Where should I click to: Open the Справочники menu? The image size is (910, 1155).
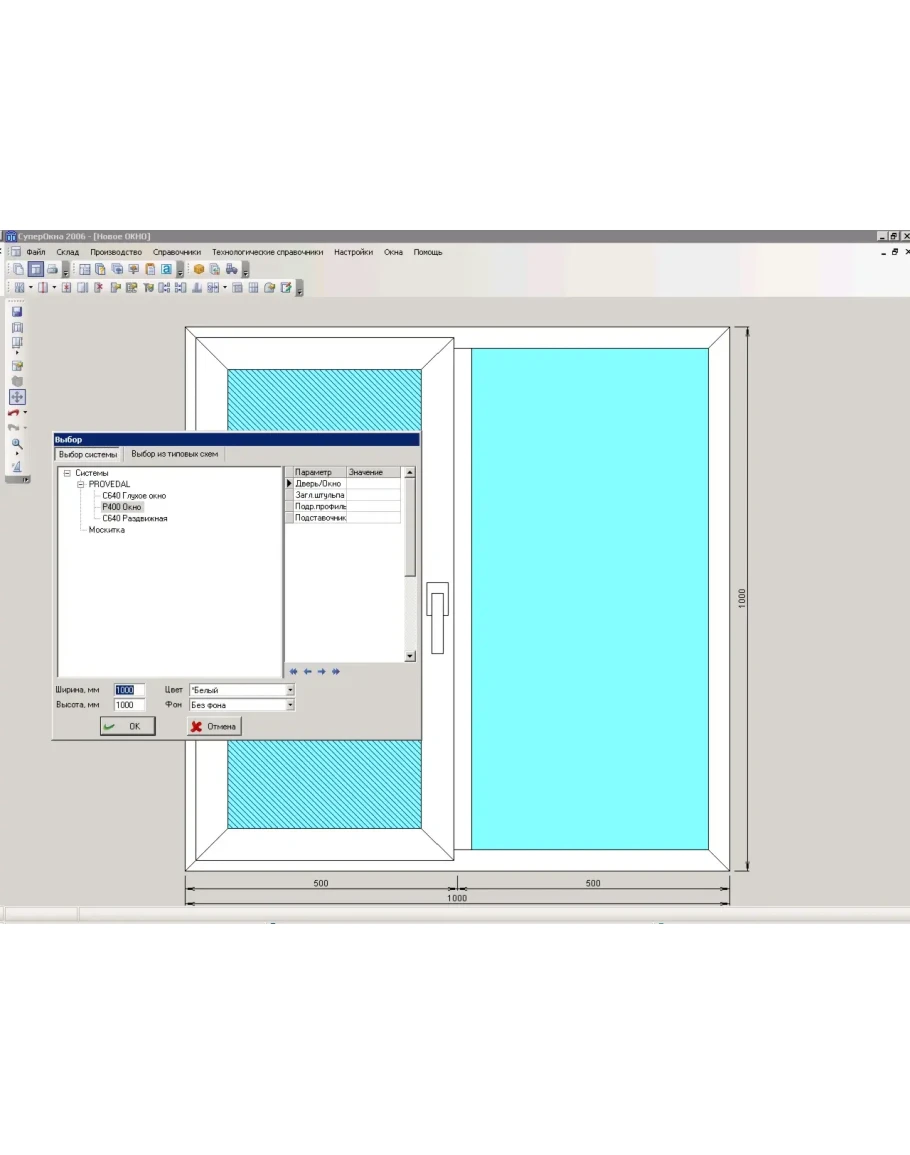coord(177,252)
